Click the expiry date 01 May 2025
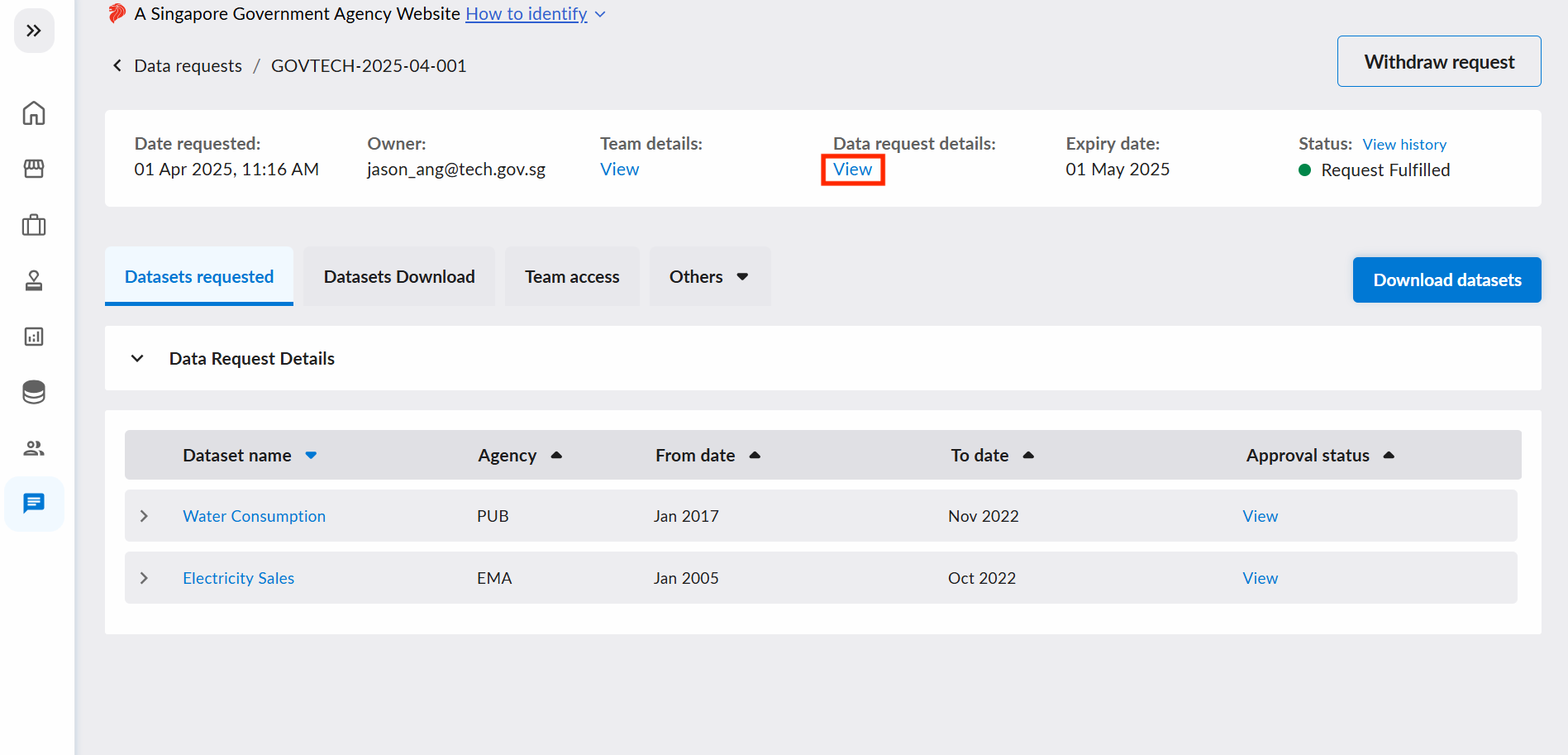Screen dimensions: 1568x755 tap(1118, 170)
